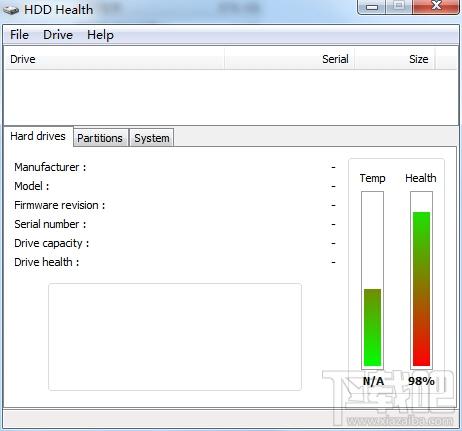Switch to the Partitions tab
The image size is (462, 431).
coord(100,138)
